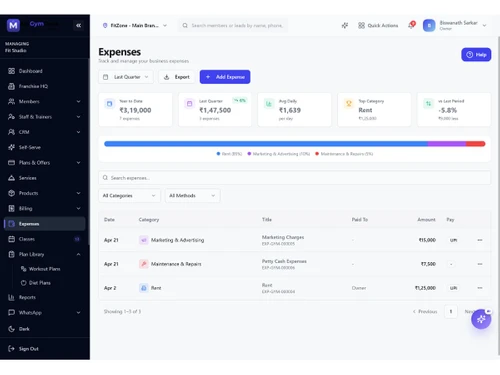500x375 pixels.
Task: Collapse Plan Library menu
Action: 45,254
